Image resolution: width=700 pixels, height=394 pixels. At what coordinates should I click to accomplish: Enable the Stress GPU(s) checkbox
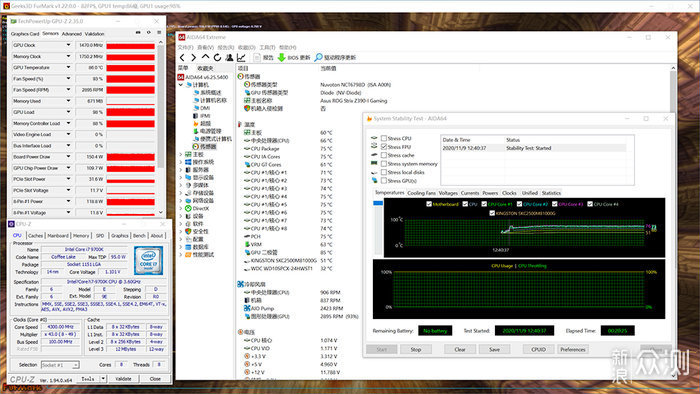click(383, 181)
